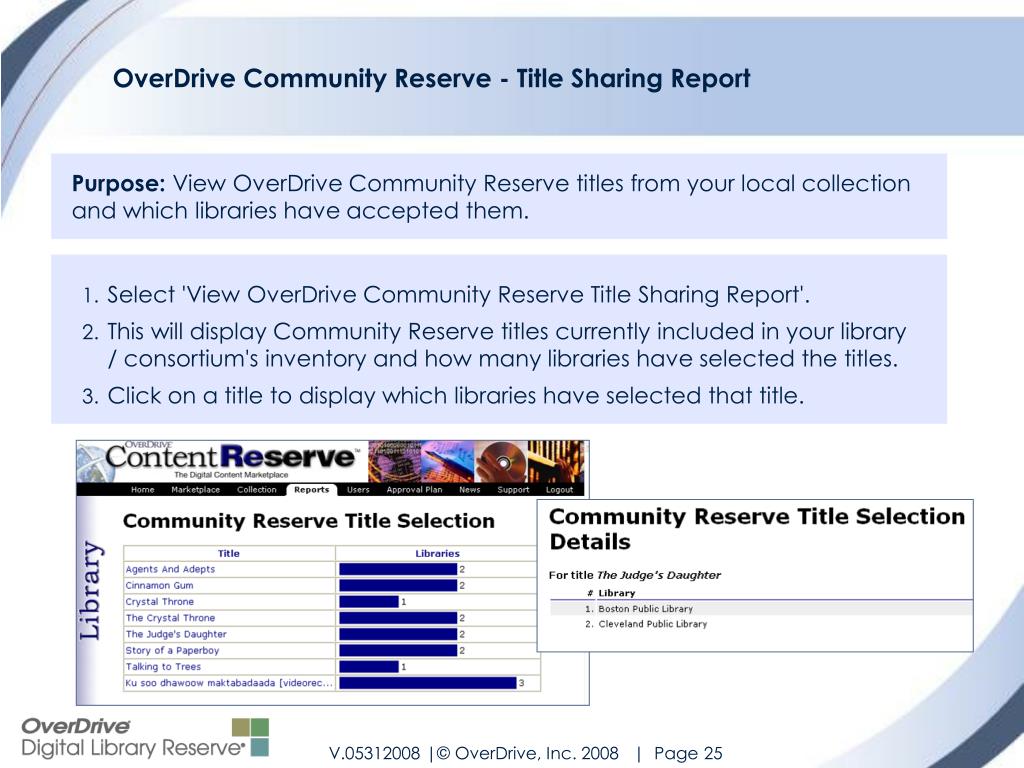Click The Judge's Daughter italic title in details

658,575
